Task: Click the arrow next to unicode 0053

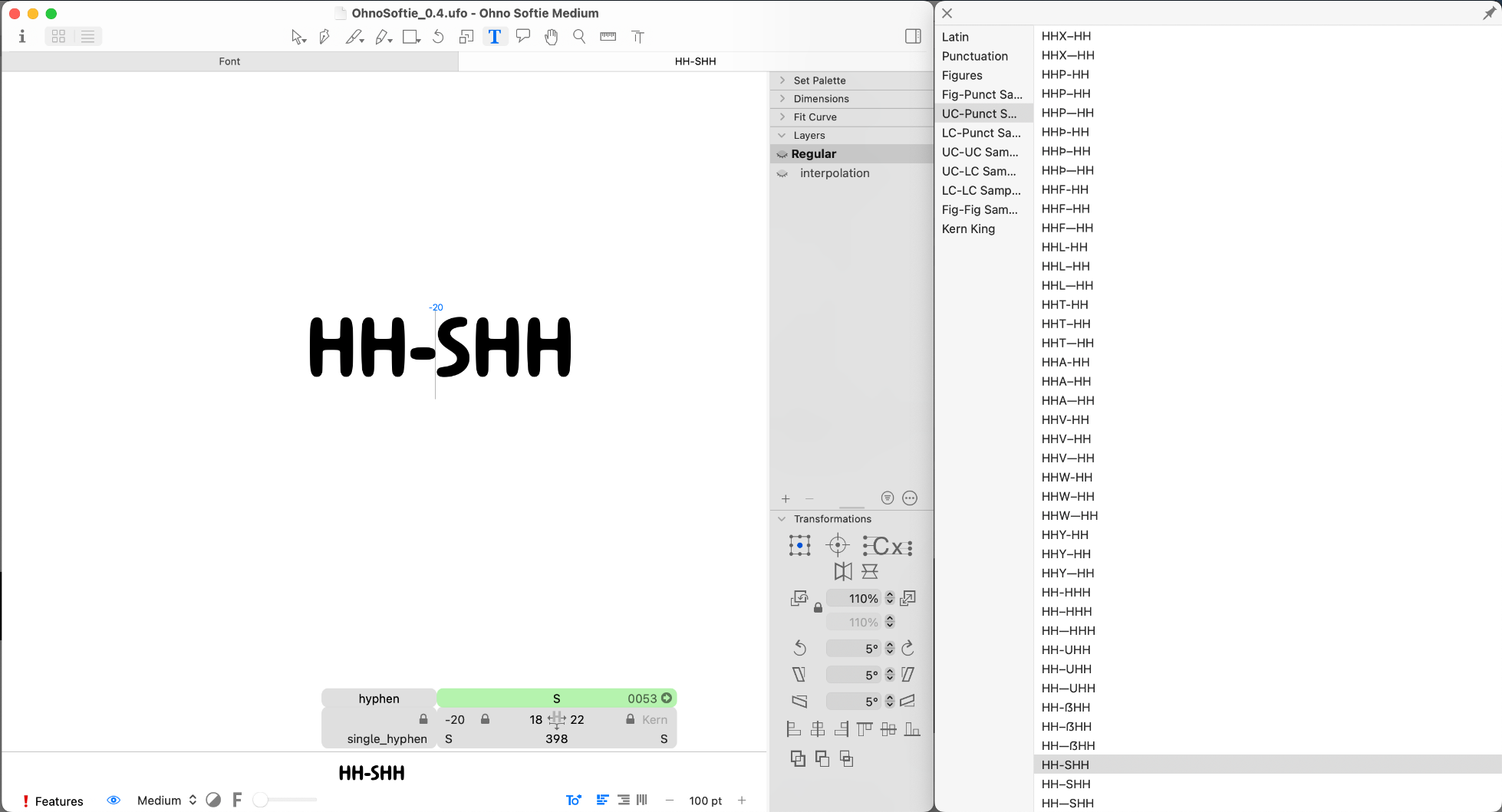Action: click(667, 698)
